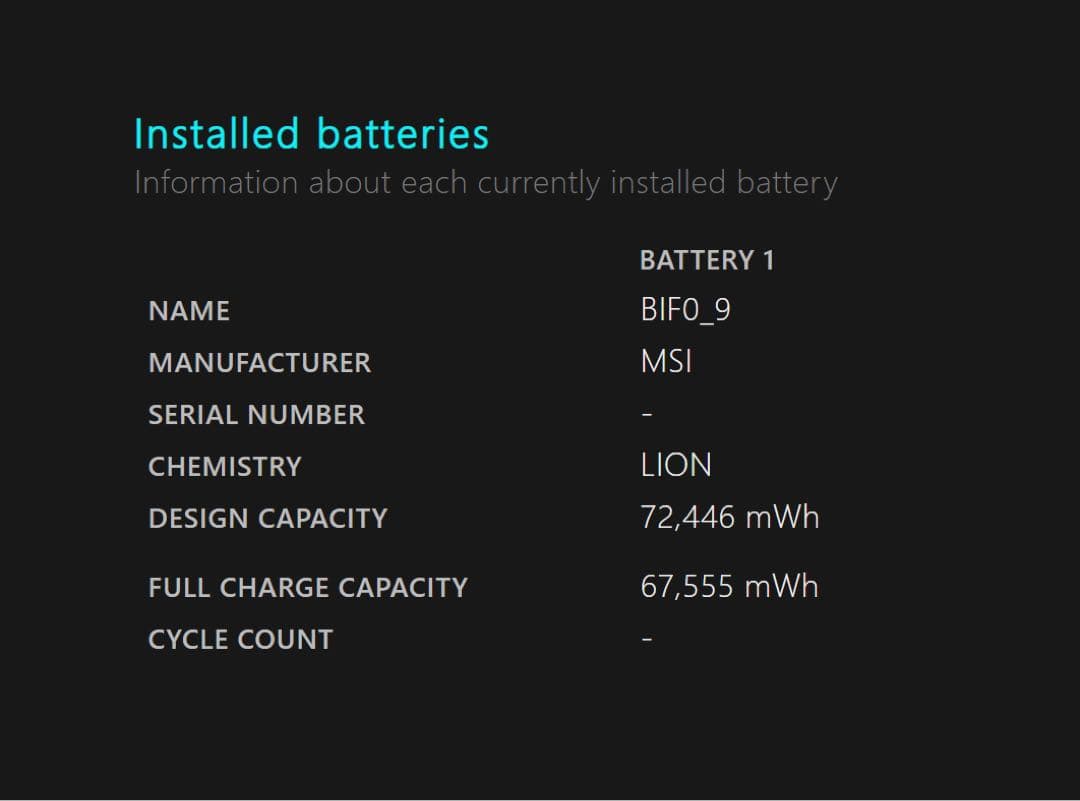Click the DESIGN CAPACITY row label

tap(267, 519)
